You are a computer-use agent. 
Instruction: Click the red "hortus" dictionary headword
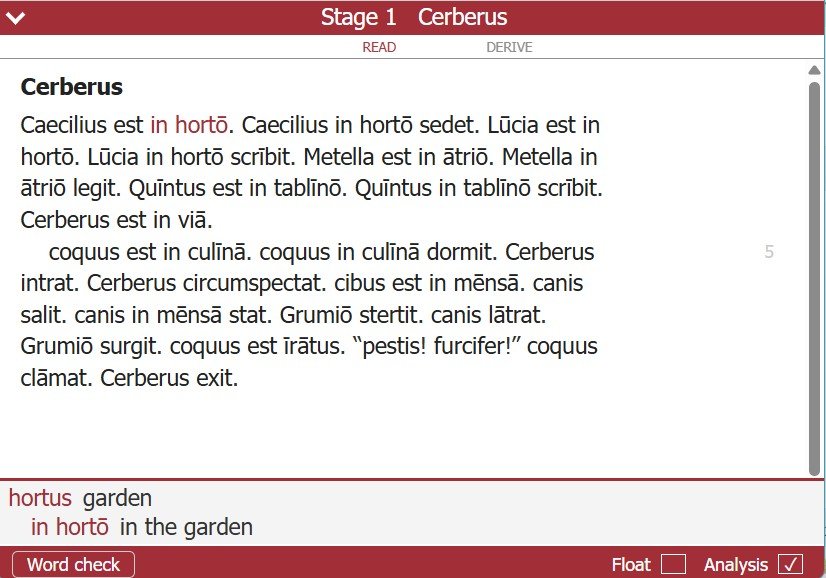point(40,498)
